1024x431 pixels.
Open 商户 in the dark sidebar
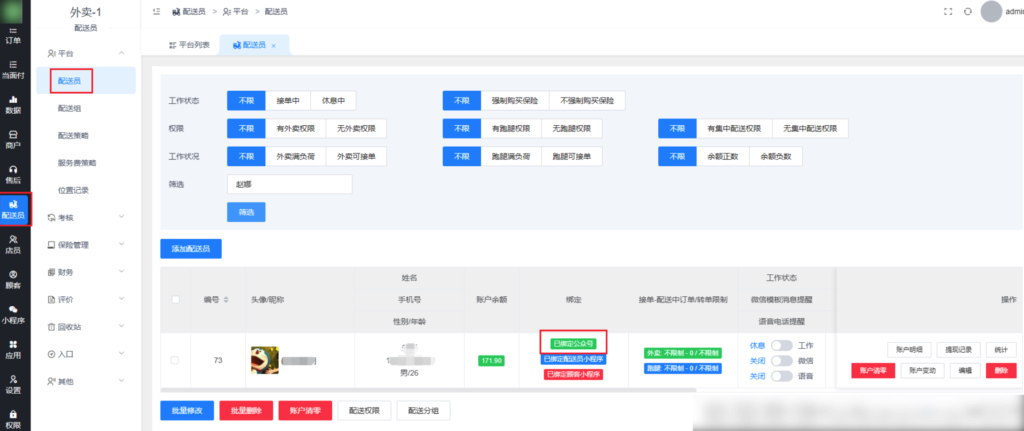(x=13, y=139)
